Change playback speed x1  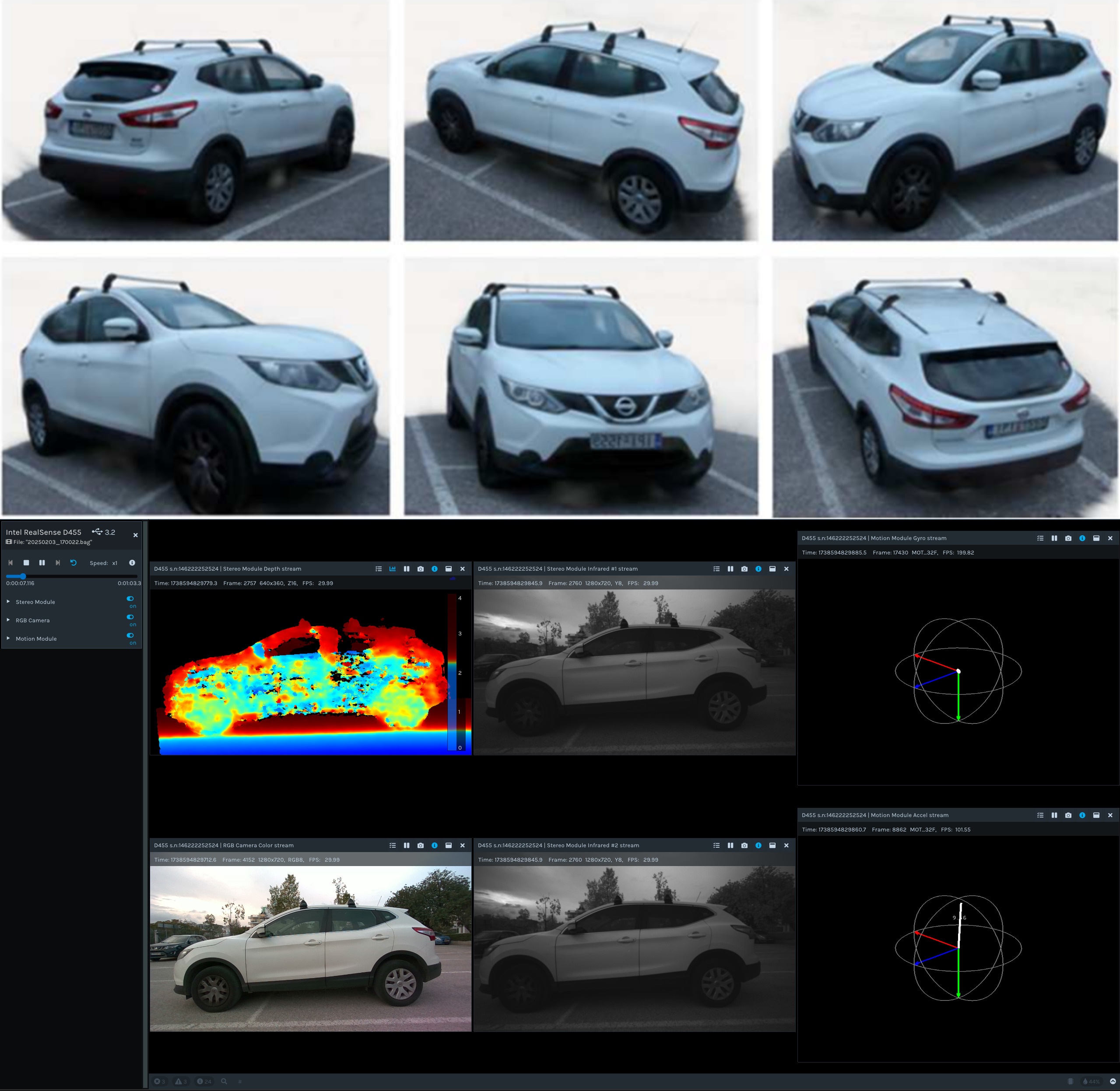point(114,563)
